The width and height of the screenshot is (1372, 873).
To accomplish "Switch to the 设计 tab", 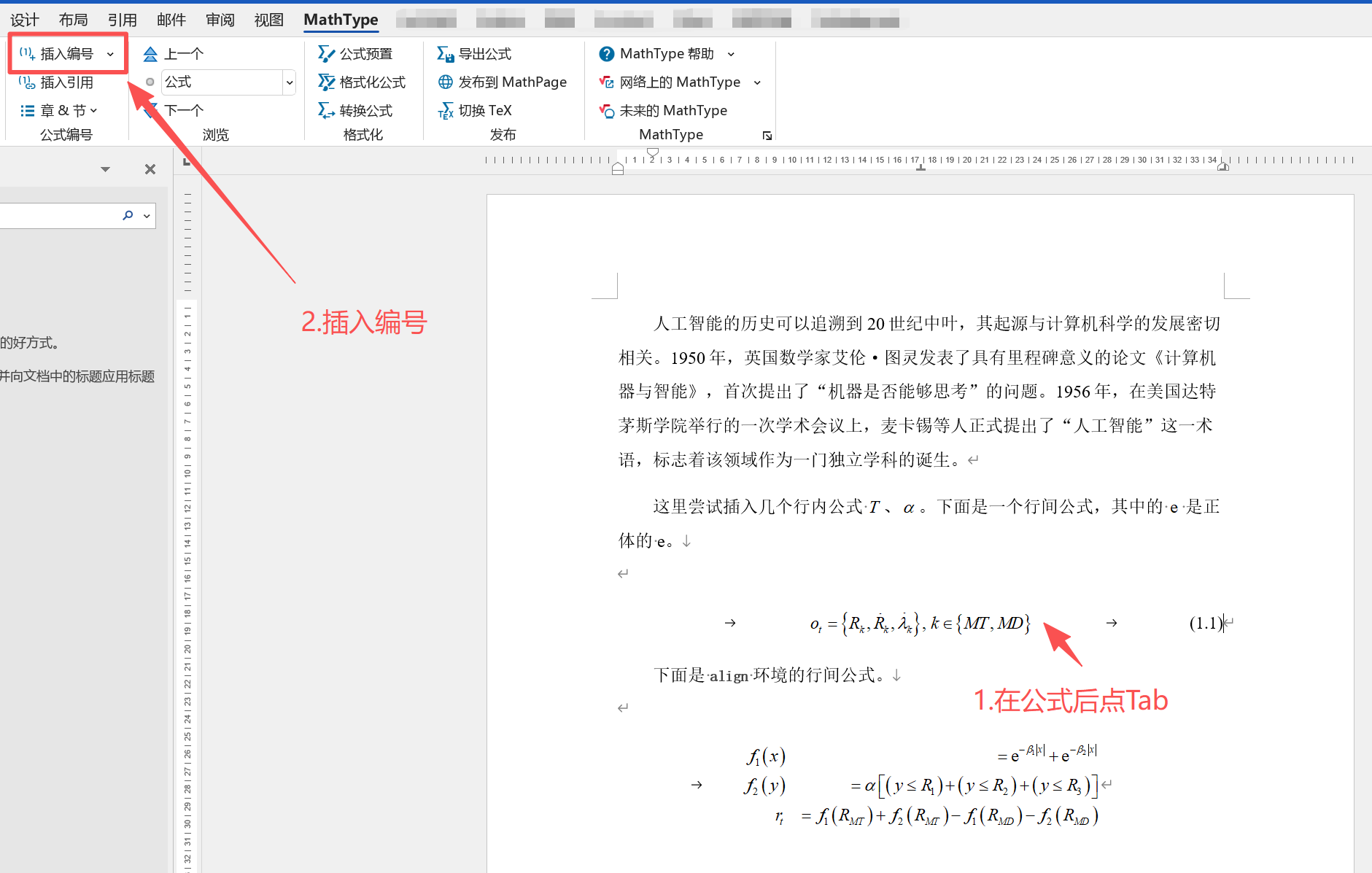I will [x=24, y=20].
